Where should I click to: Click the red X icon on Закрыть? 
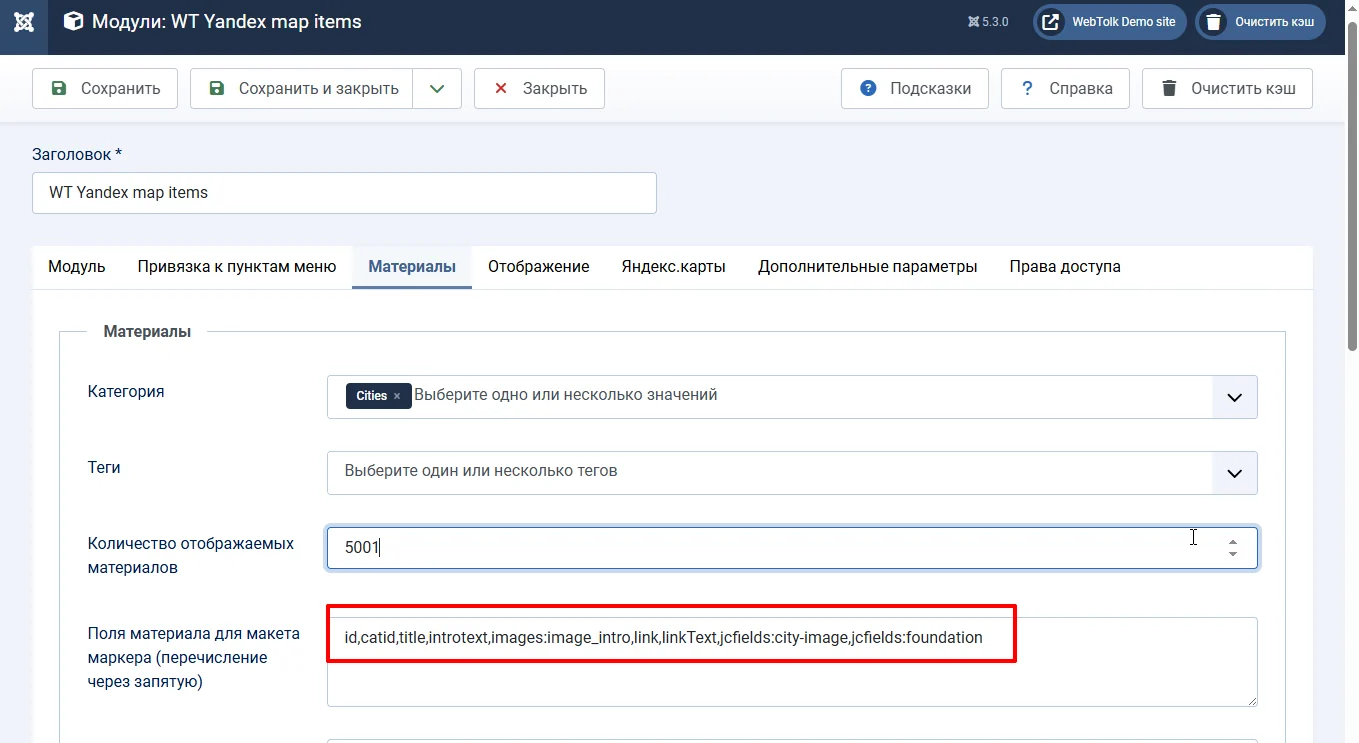pyautogui.click(x=501, y=88)
